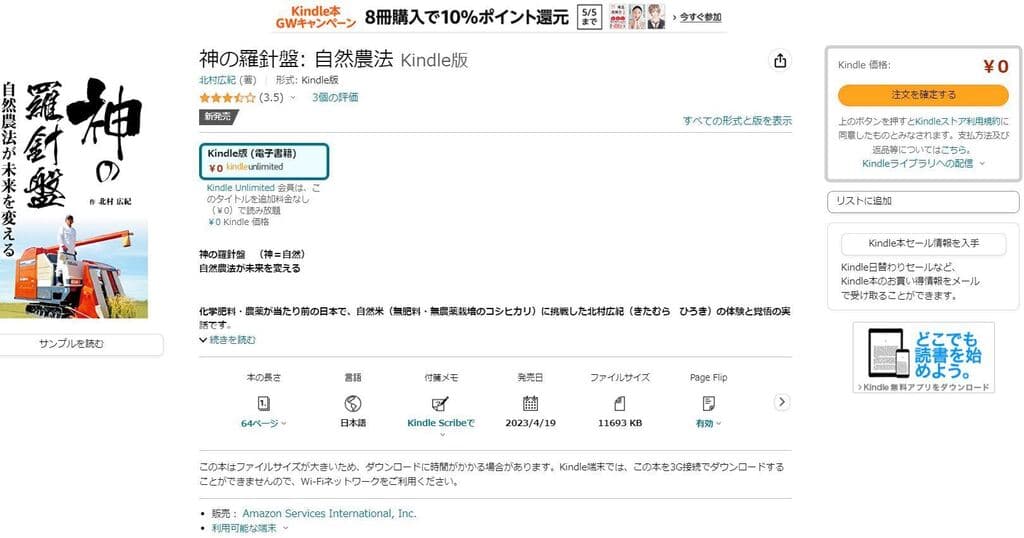Click the book cover image
Screen dimensions: 1024x538
click(x=74, y=198)
